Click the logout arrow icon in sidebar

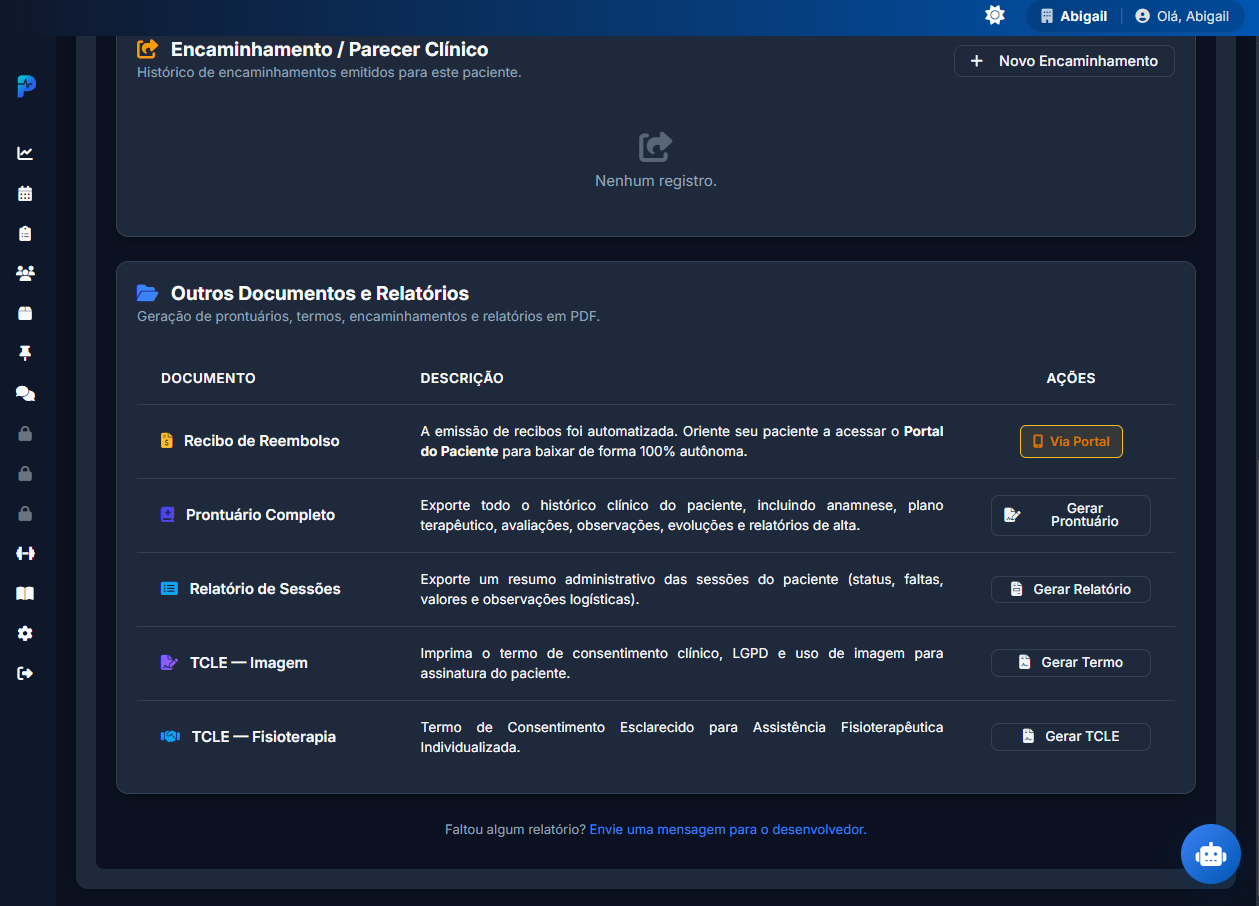(25, 673)
